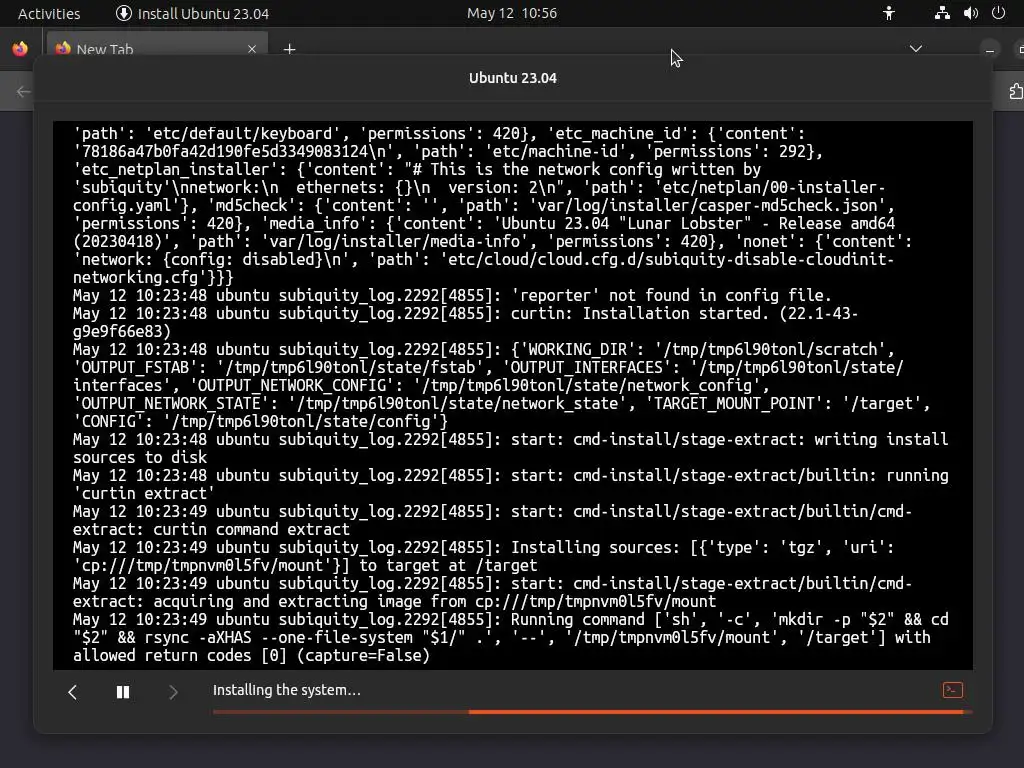Click the network status icon
1024x768 pixels.
(x=942, y=13)
